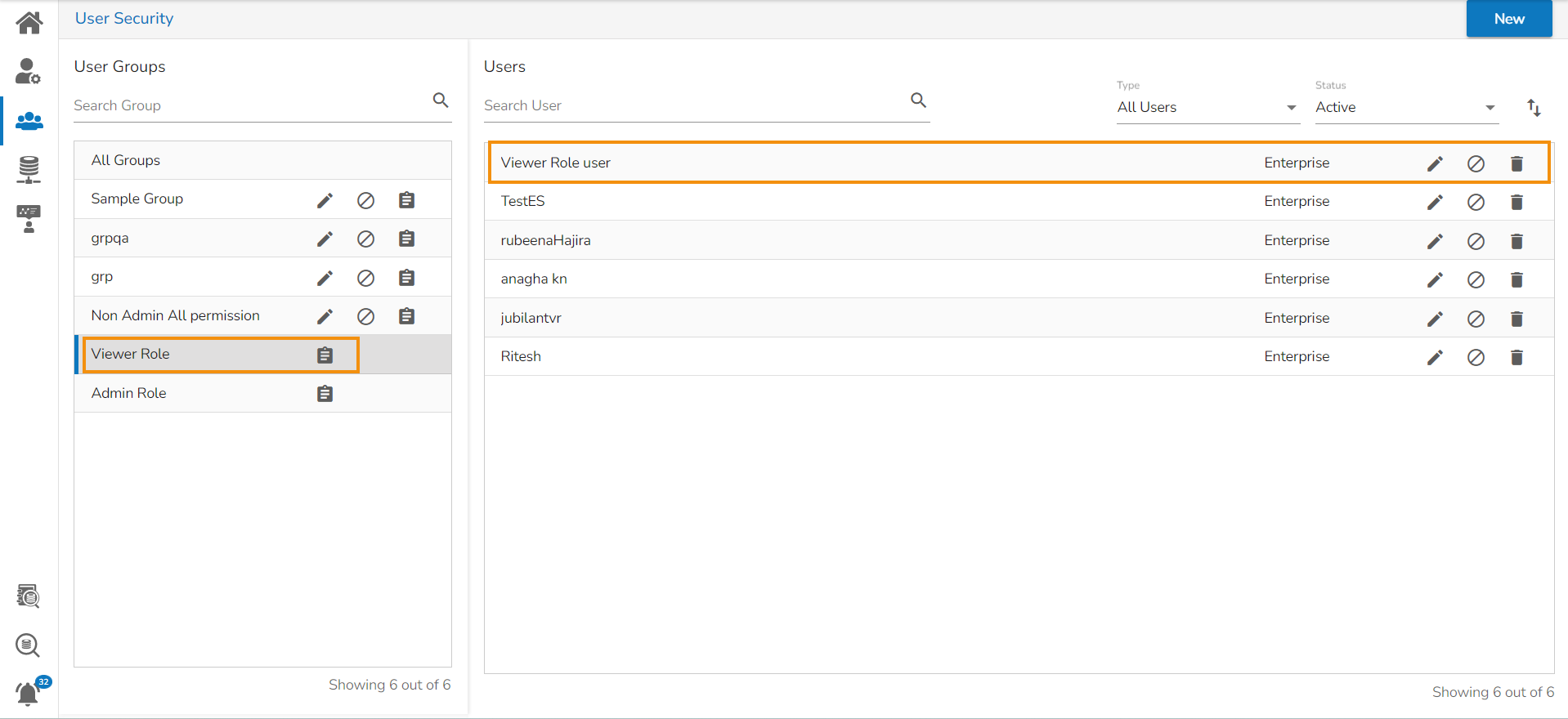Edit user Ritesh with pencil icon
Image resolution: width=1568 pixels, height=719 pixels.
pos(1435,357)
